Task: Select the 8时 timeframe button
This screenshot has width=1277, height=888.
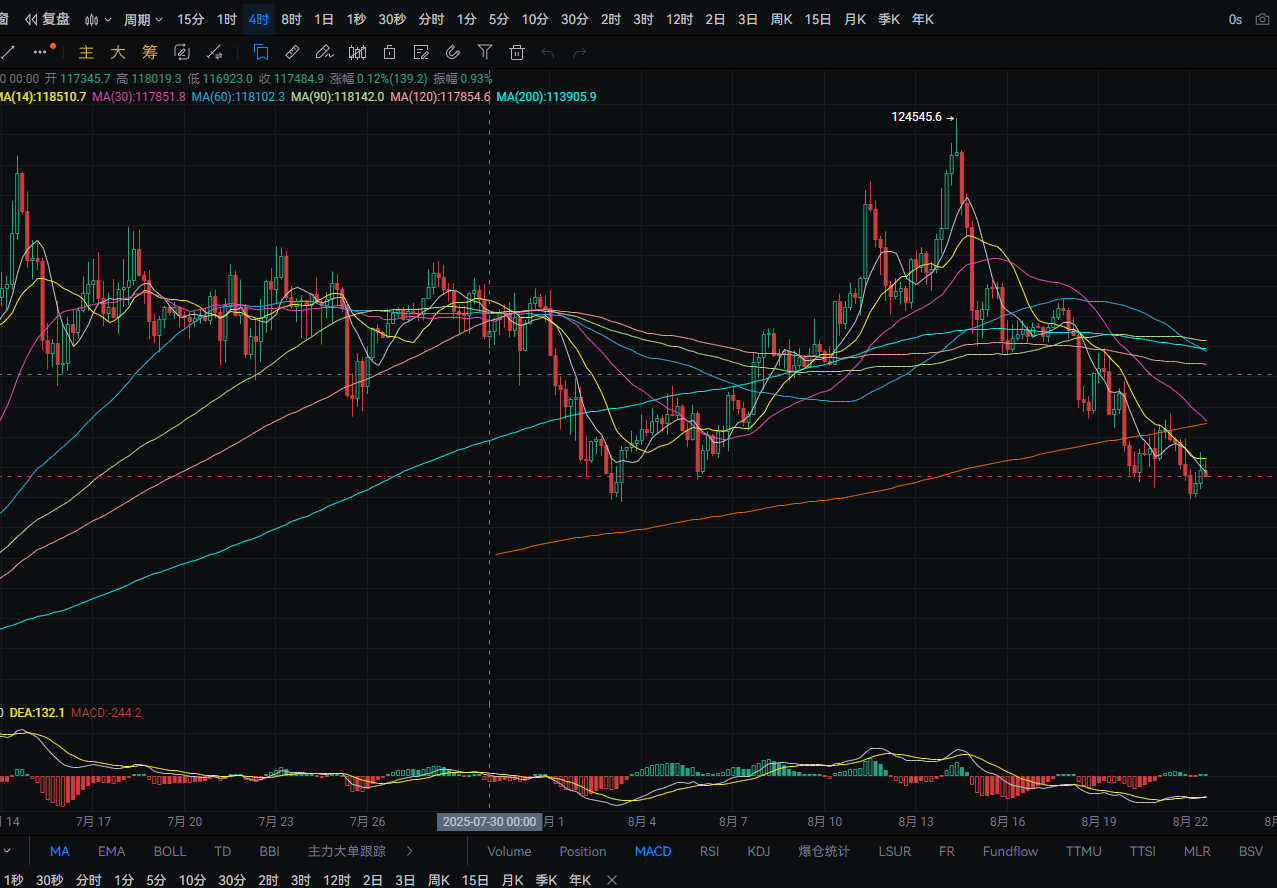Action: click(292, 19)
